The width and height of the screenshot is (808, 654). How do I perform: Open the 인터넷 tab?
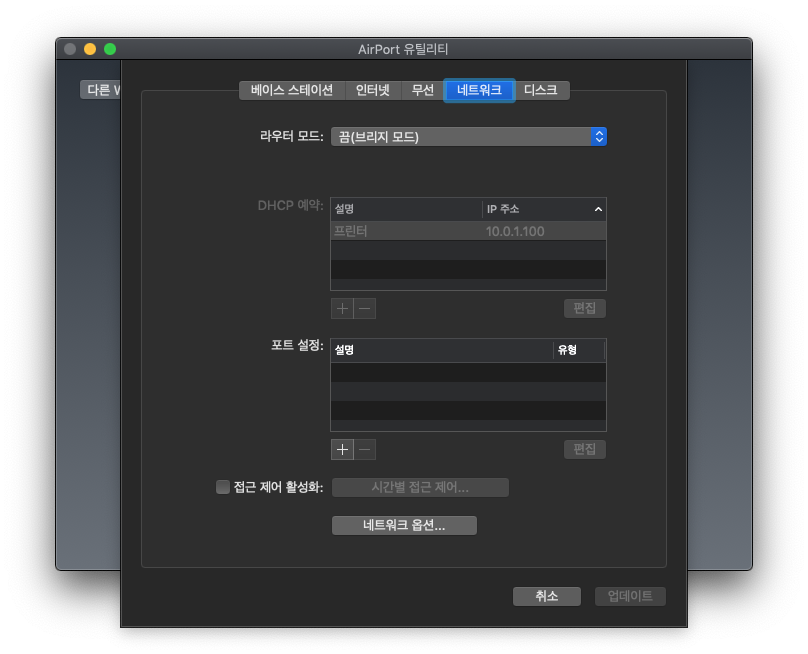click(373, 90)
